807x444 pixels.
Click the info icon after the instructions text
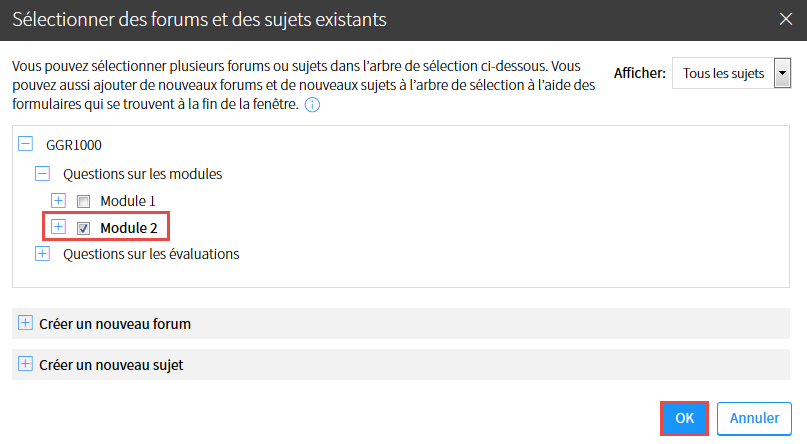point(312,104)
